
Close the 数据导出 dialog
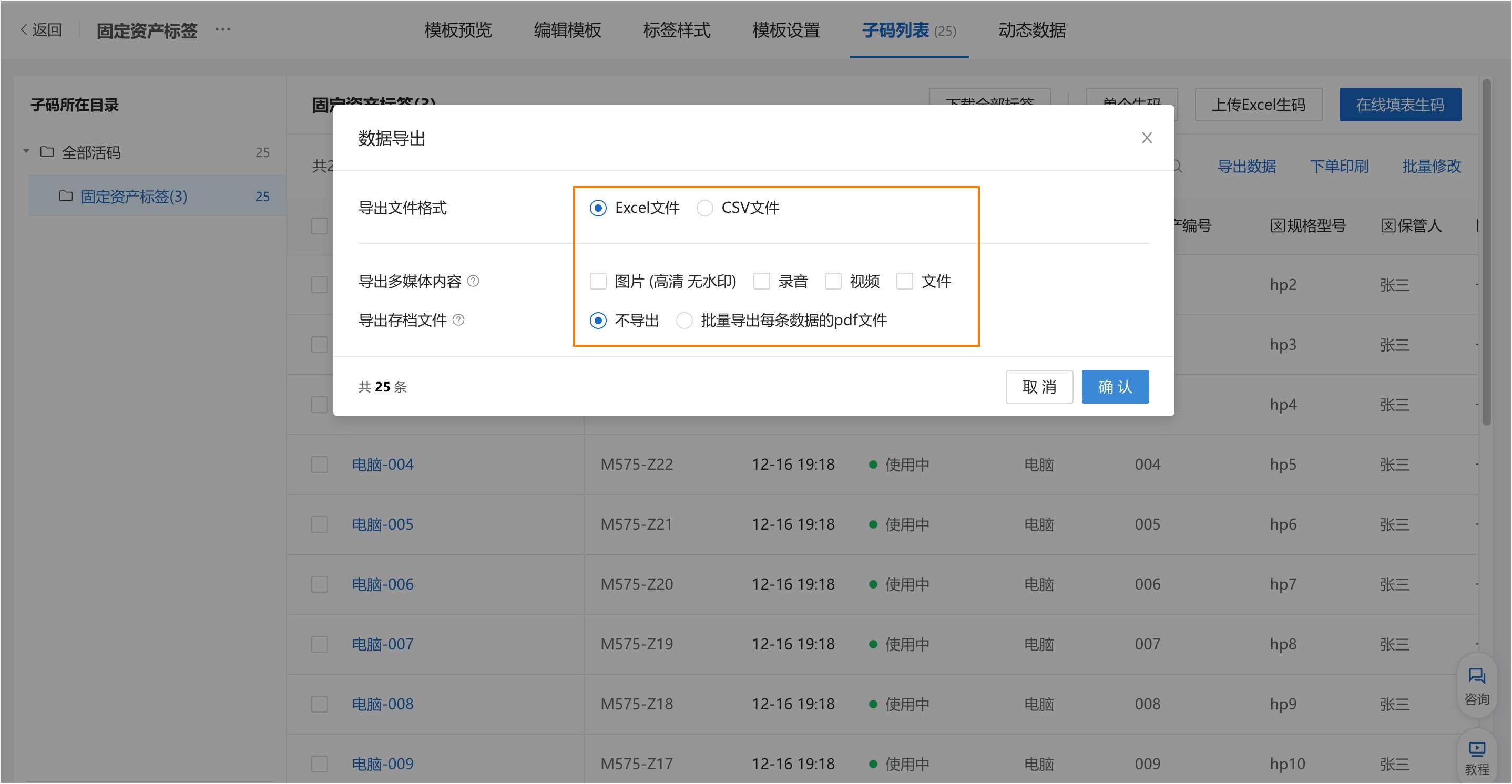click(1146, 138)
